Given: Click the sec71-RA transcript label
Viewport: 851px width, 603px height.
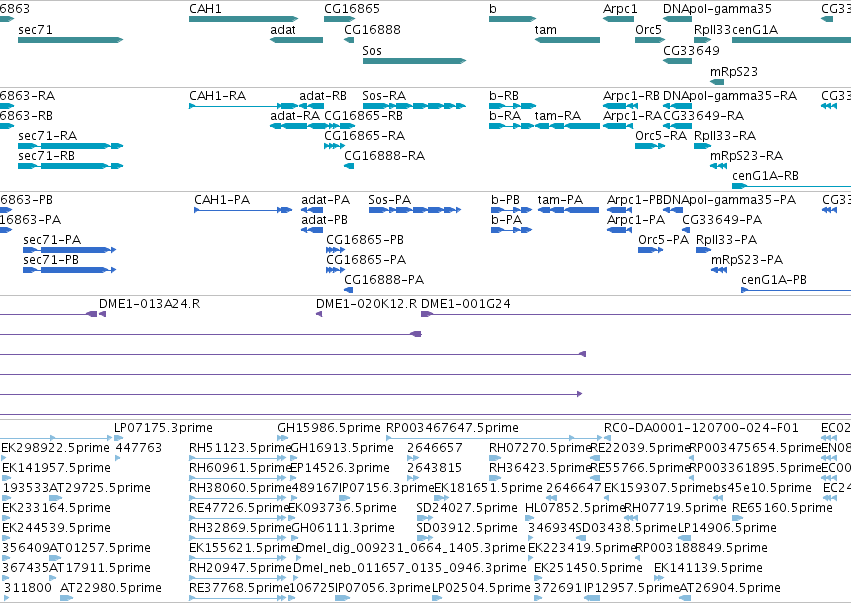Looking at the screenshot, I should coord(47,136).
